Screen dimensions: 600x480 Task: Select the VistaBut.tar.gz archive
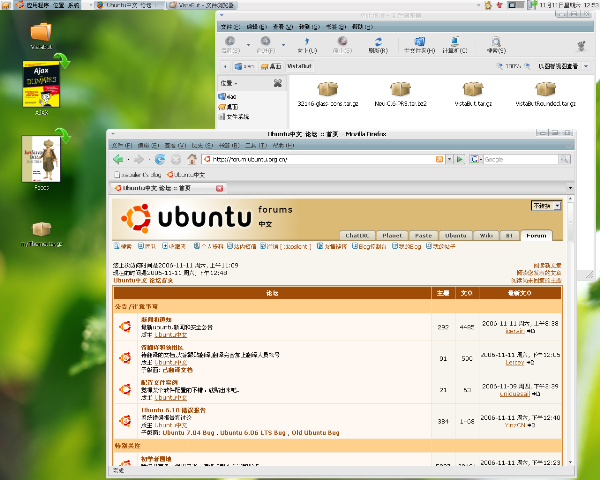(473, 95)
